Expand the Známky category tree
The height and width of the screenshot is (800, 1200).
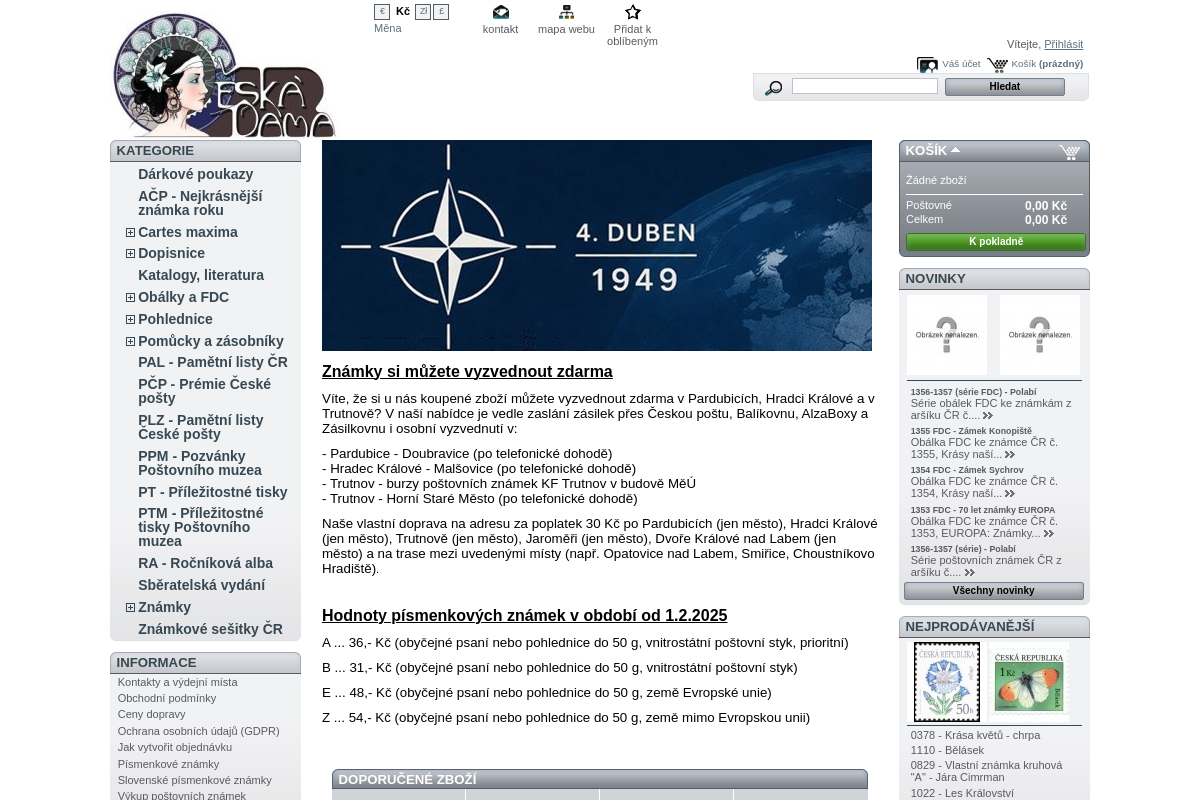tap(130, 608)
